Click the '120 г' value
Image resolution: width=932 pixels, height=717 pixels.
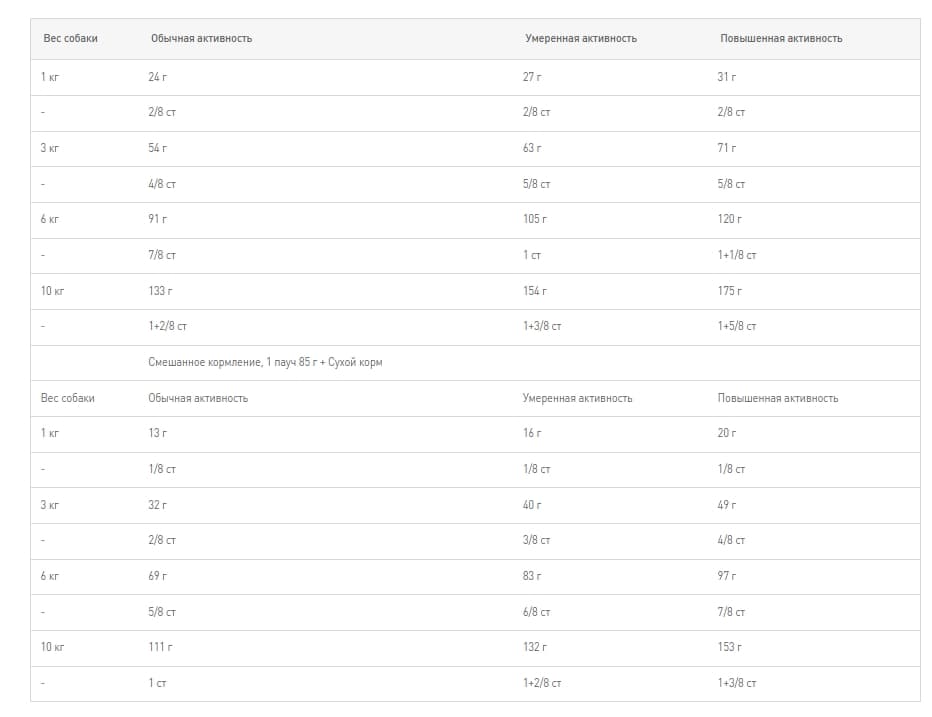[x=730, y=219]
